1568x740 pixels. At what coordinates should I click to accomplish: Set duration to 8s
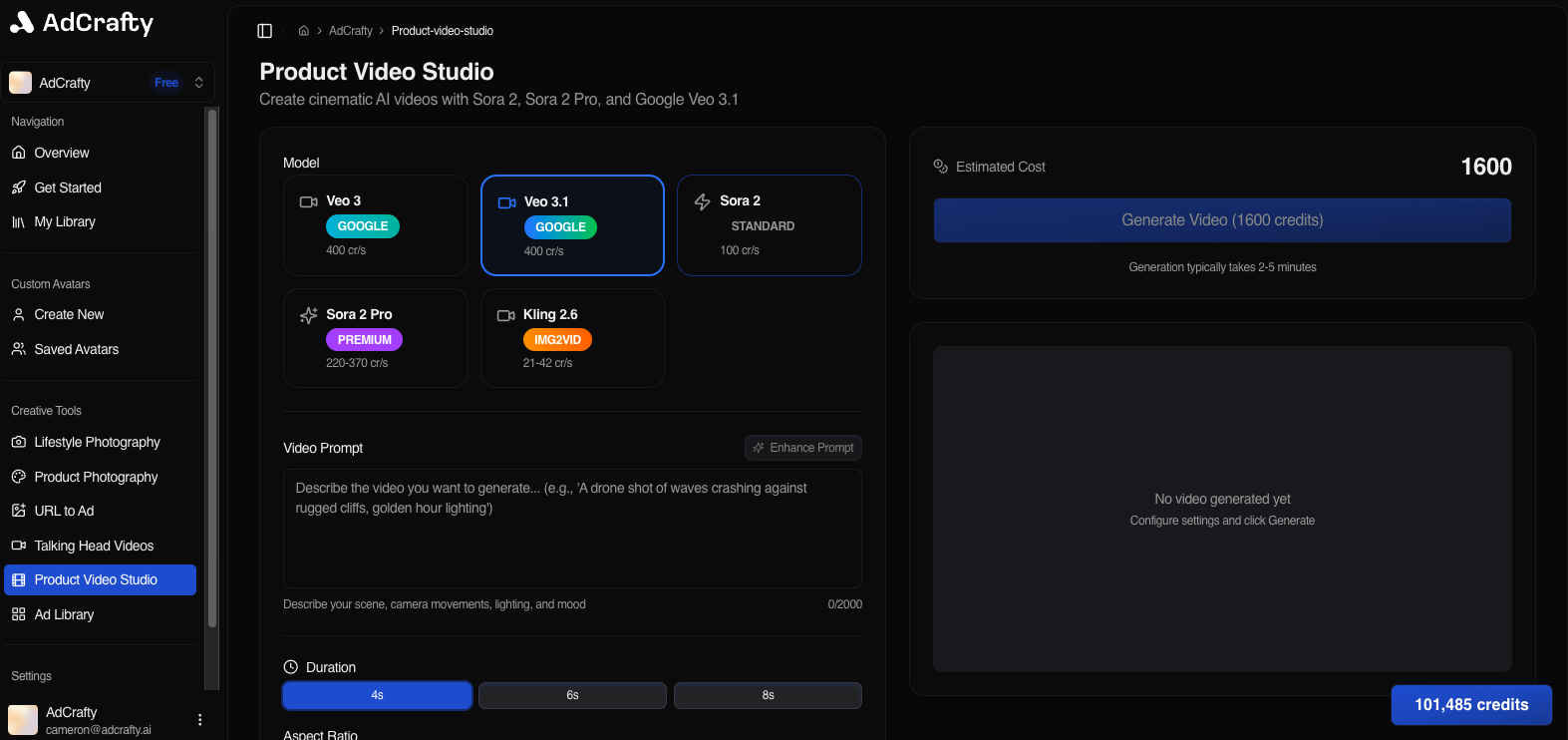(x=768, y=695)
